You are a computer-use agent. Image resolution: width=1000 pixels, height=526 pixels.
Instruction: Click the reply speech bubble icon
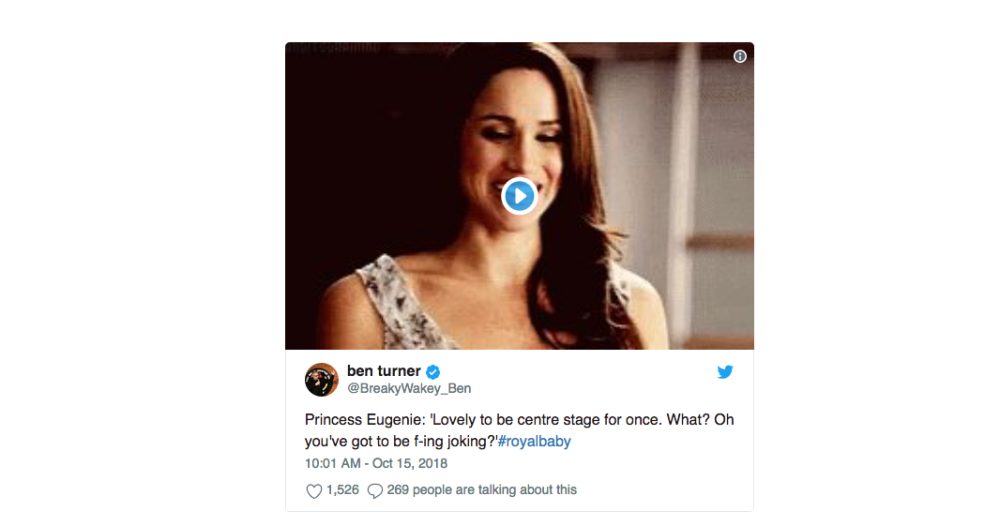coord(375,491)
